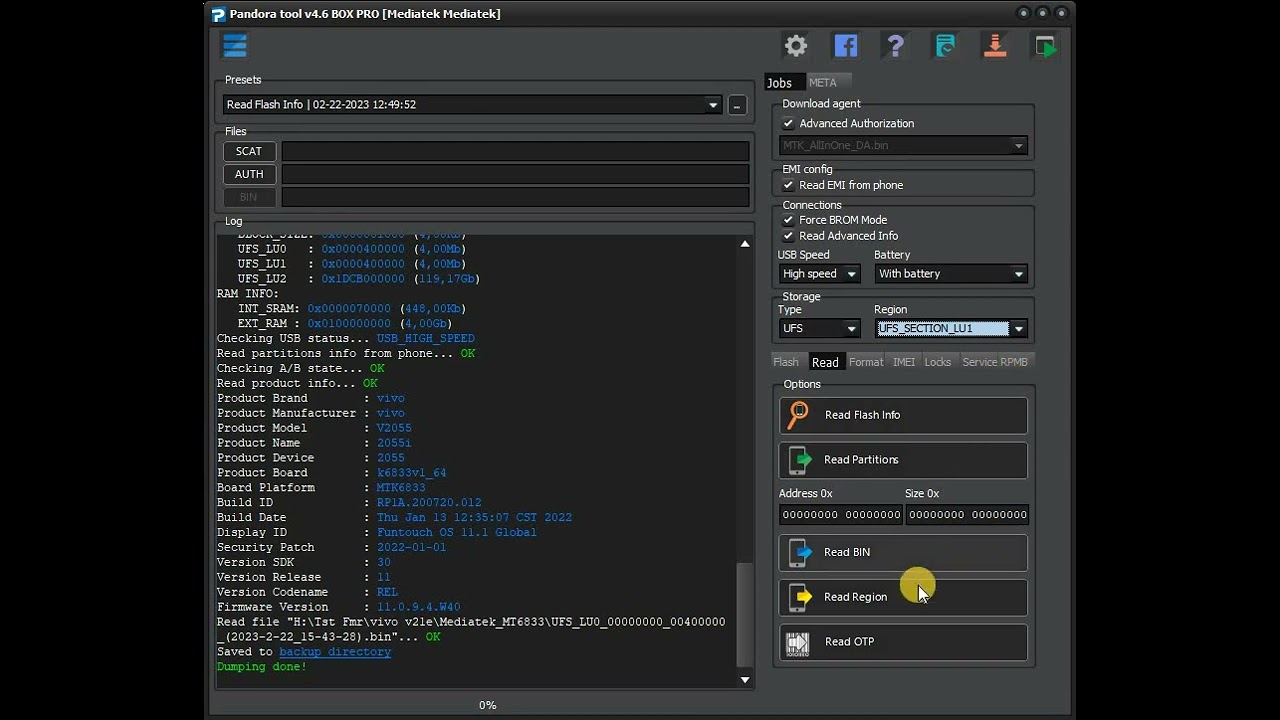The image size is (1280, 720).
Task: Click the Read Region button
Action: (x=903, y=597)
